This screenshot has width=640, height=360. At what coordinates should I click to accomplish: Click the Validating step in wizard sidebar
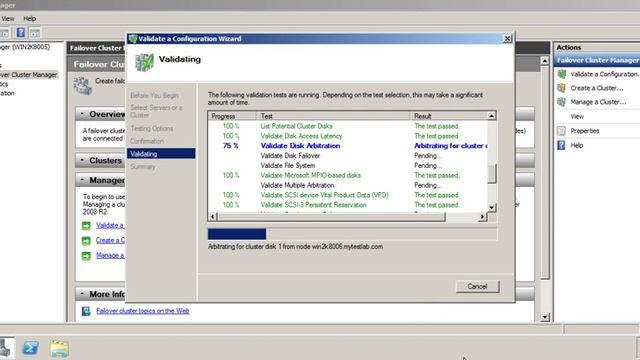161,154
